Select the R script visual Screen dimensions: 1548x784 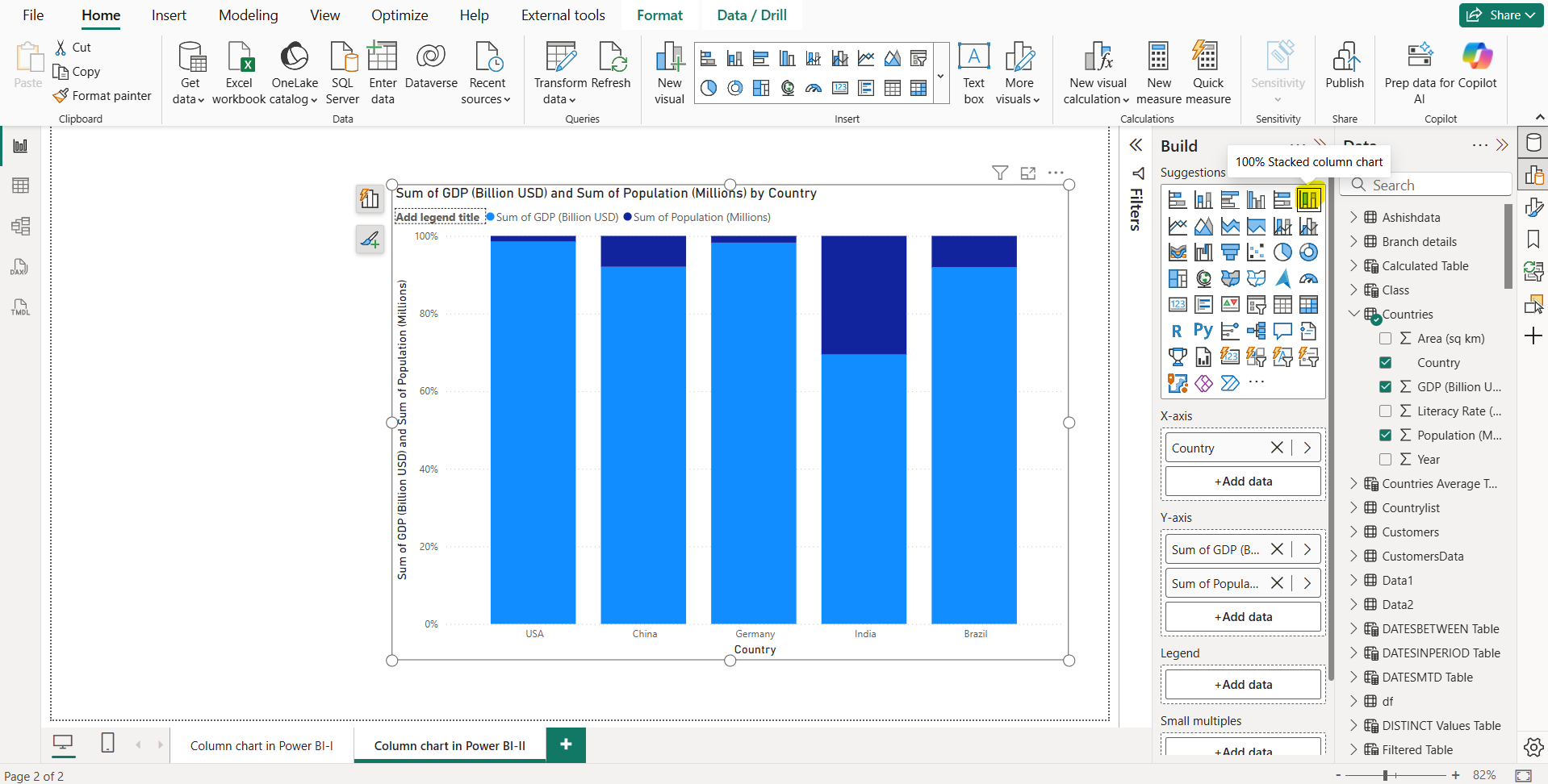tap(1178, 331)
